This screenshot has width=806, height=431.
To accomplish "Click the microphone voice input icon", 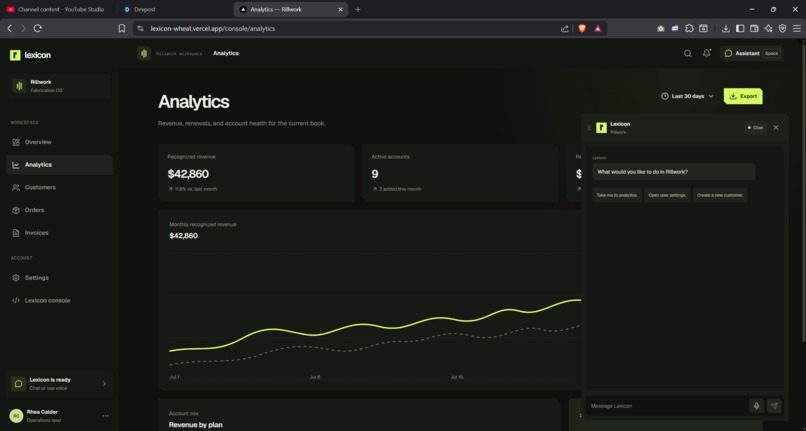I will [x=756, y=406].
